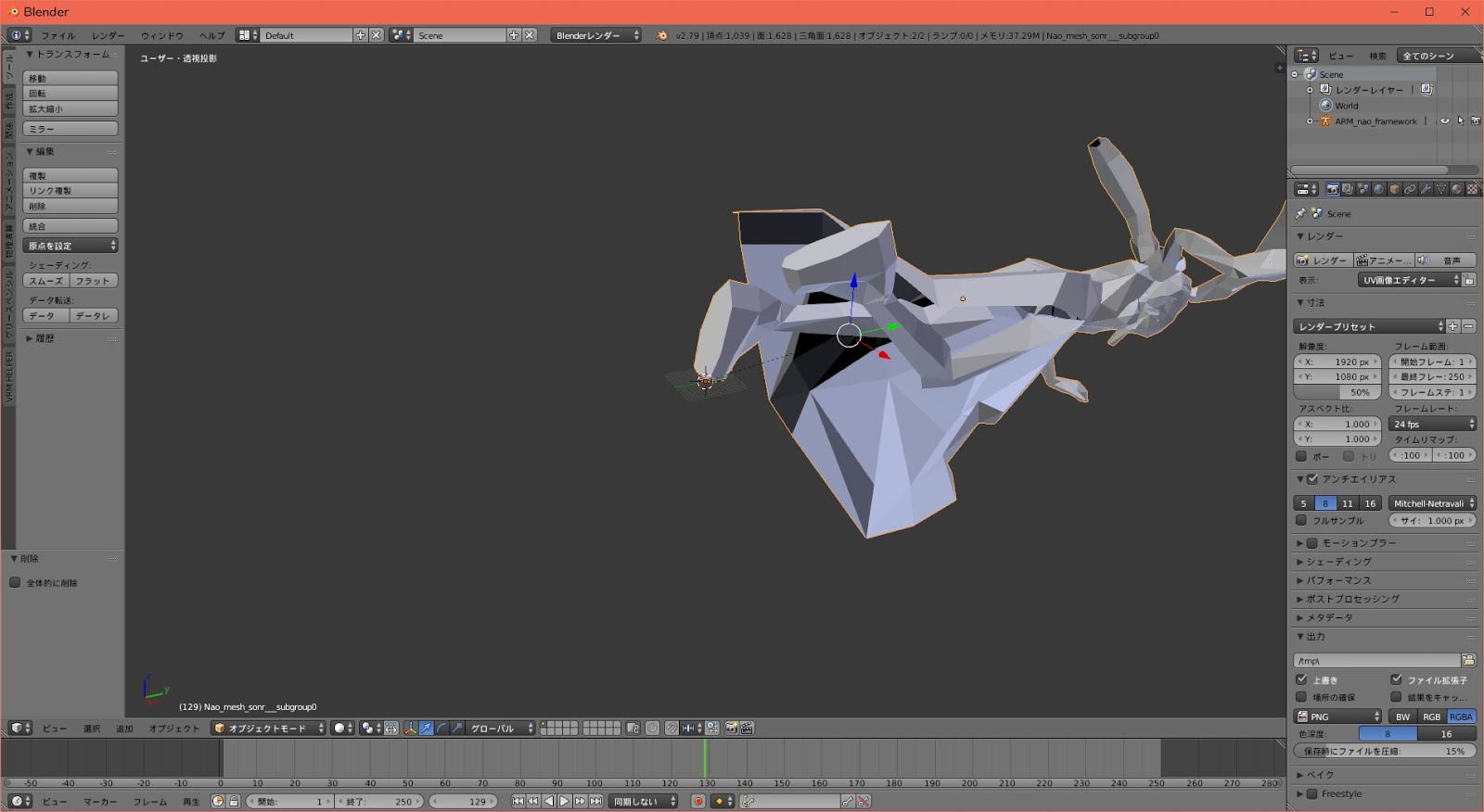The image size is (1484, 812).
Task: Open the Object cube properties tab
Action: pos(1394,189)
